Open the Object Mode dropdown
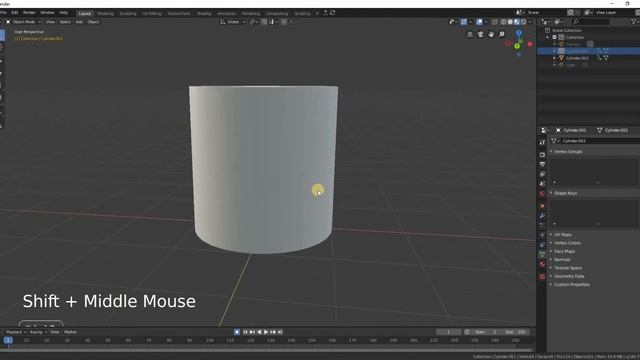The height and width of the screenshot is (360, 640). coord(24,22)
